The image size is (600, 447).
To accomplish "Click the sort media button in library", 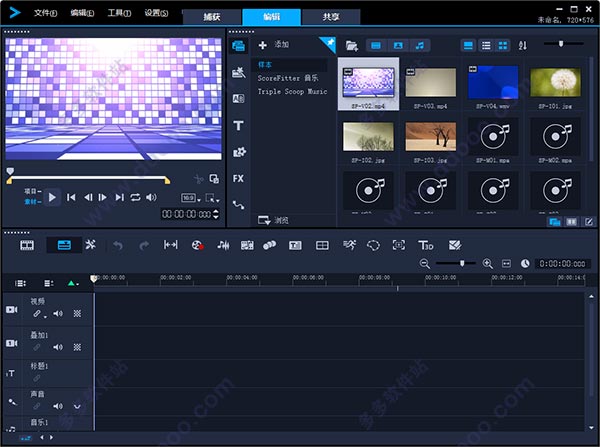I will tap(523, 45).
